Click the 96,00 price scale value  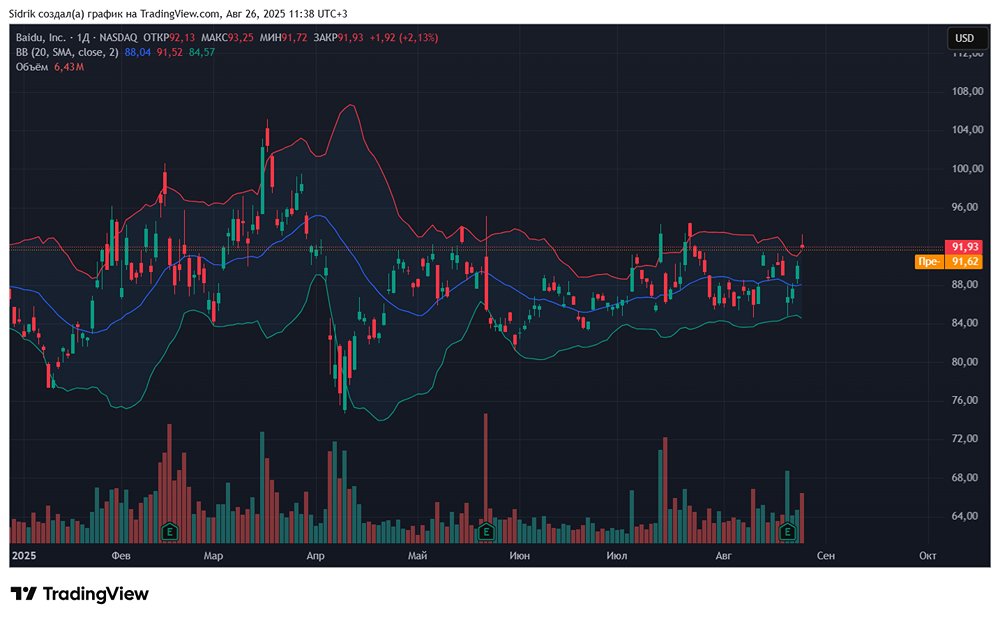coord(965,207)
